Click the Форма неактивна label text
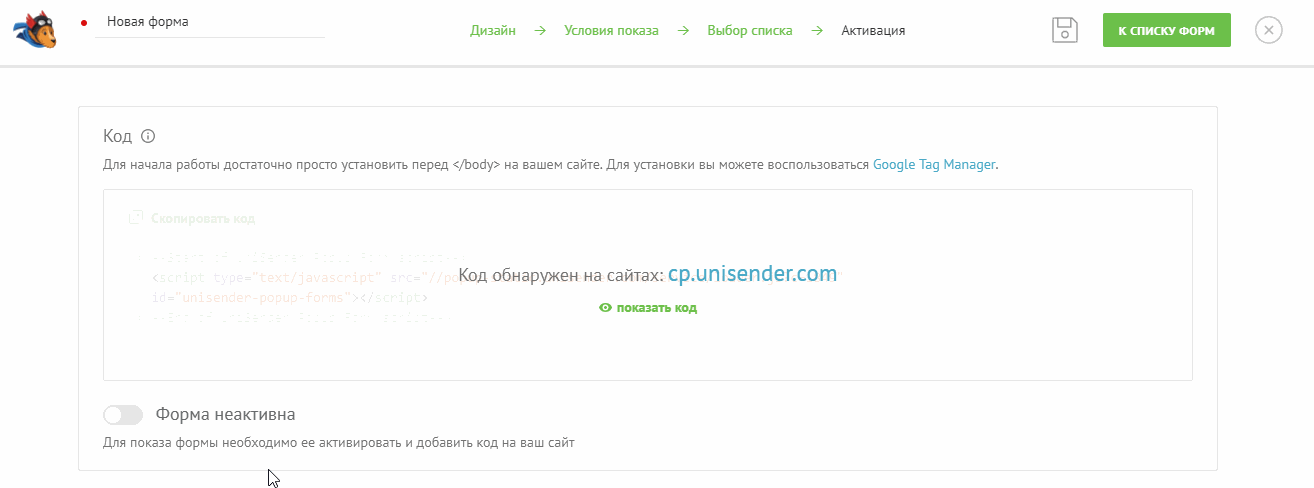 (x=226, y=414)
